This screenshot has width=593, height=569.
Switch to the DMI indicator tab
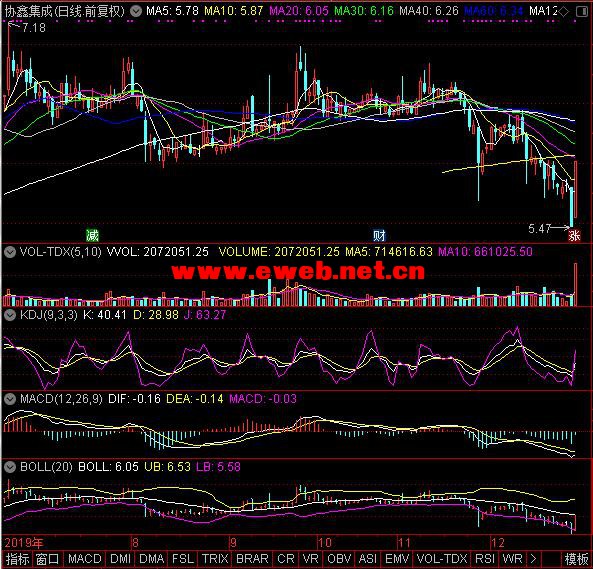(x=120, y=559)
